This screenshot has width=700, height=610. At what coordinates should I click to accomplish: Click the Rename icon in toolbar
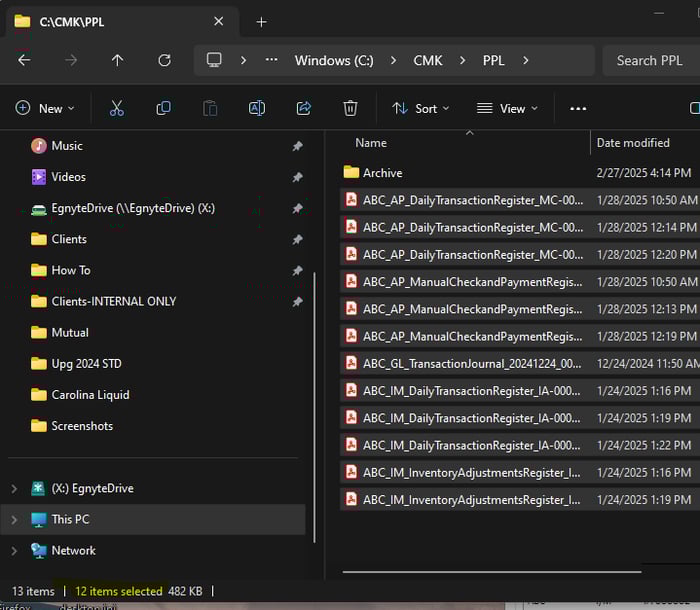click(x=257, y=108)
